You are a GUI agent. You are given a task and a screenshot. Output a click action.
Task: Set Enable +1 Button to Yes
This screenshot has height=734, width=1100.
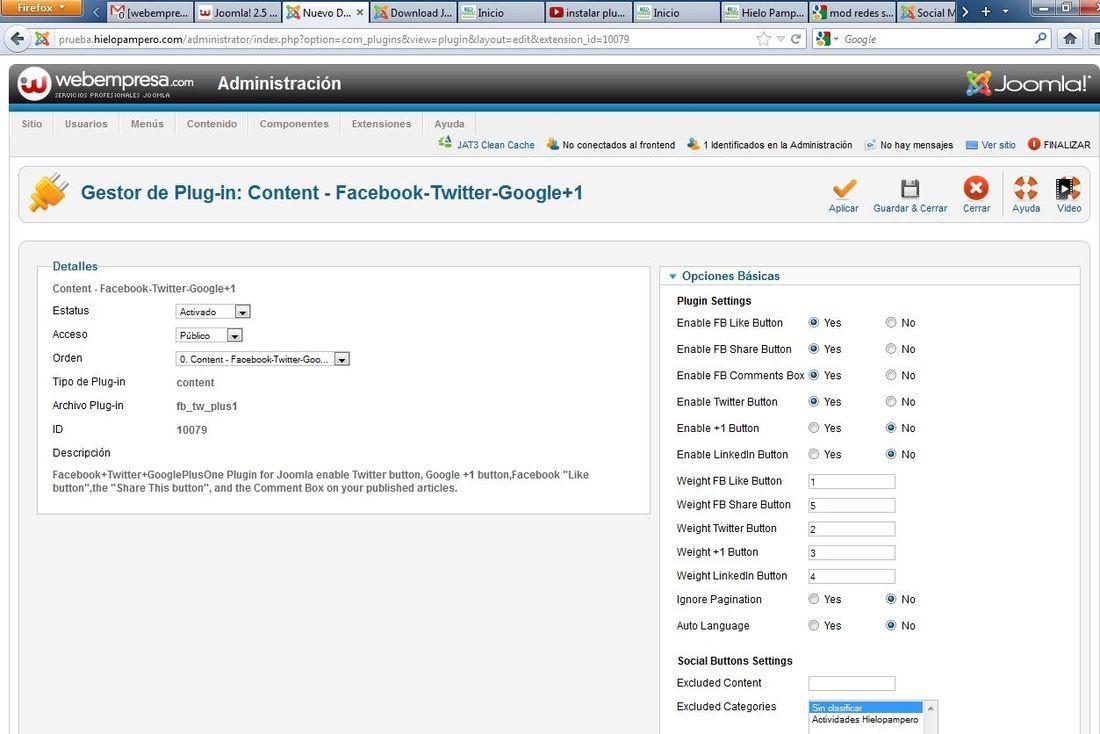tap(814, 428)
